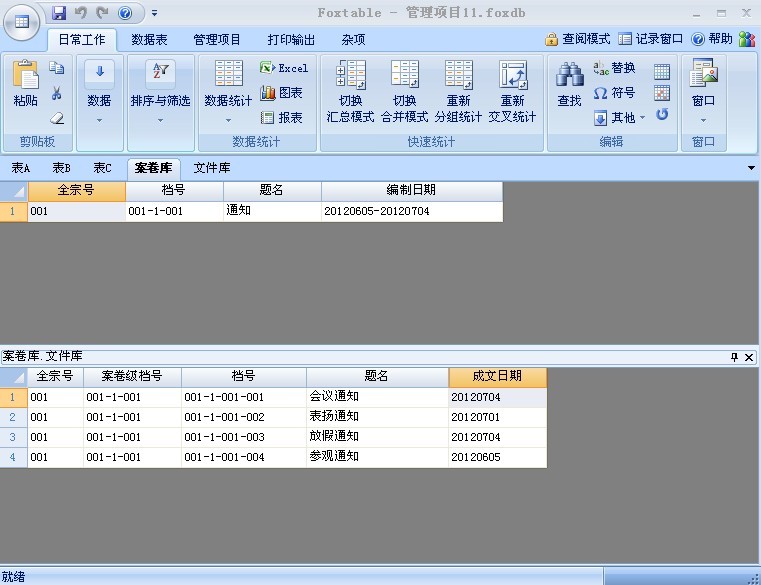Undo the last action in quick toolbar
761x585 pixels.
81,13
